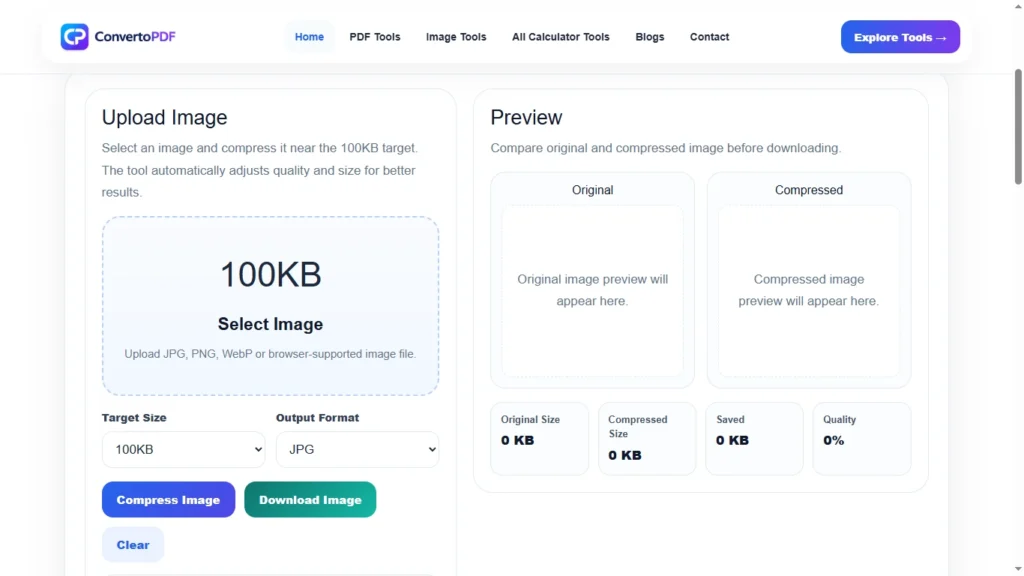The height and width of the screenshot is (576, 1024).
Task: Click the Original image preview box
Action: point(592,291)
